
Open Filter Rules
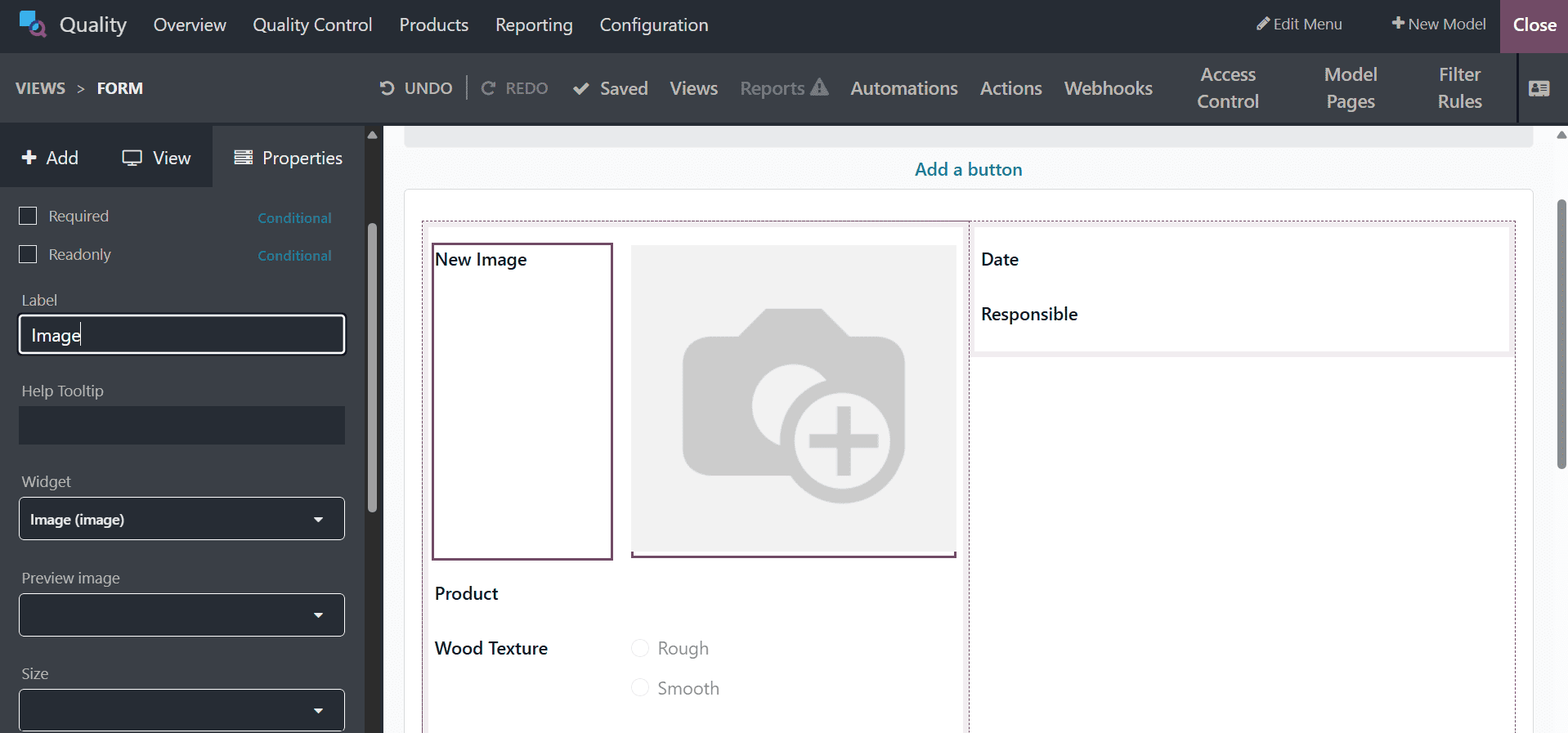tap(1460, 88)
